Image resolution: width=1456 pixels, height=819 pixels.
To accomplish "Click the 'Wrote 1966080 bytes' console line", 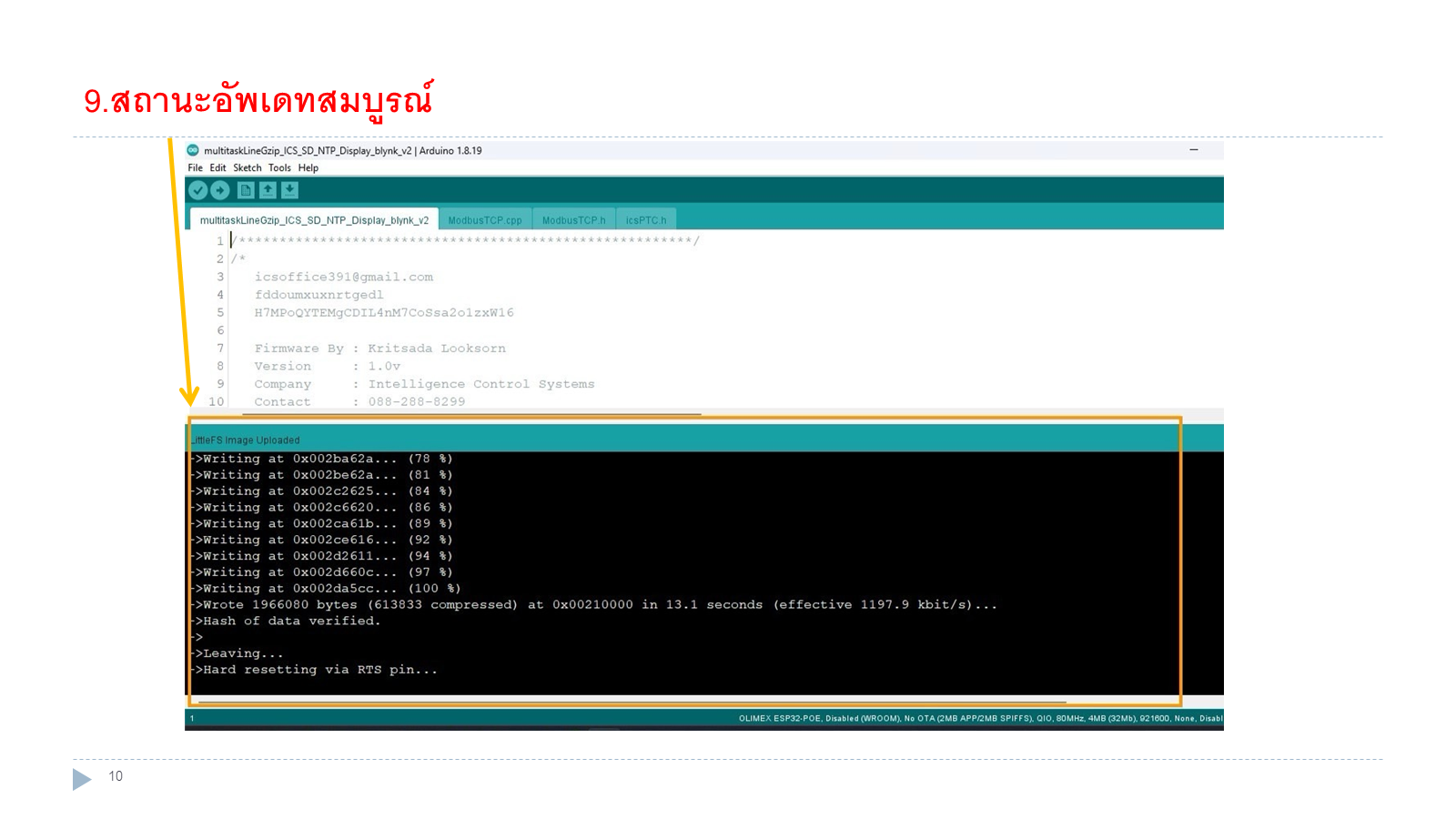I will (x=595, y=605).
